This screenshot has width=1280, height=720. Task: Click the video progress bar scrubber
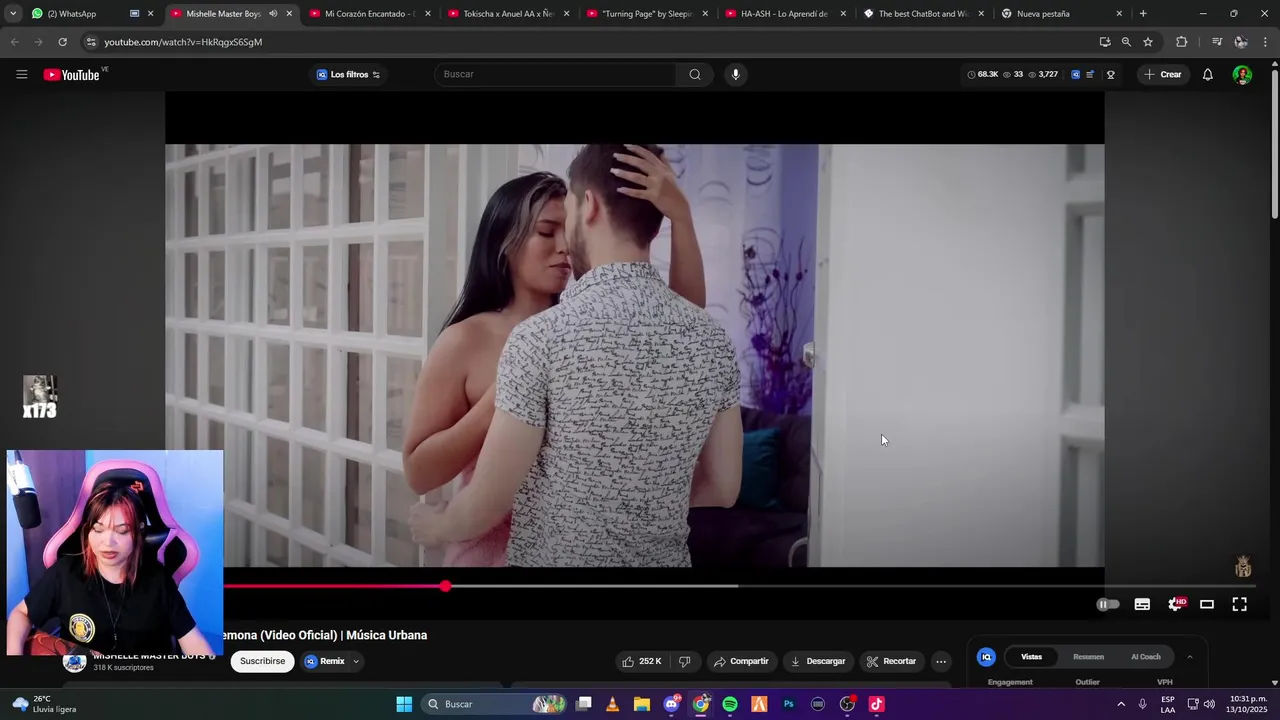(x=445, y=586)
